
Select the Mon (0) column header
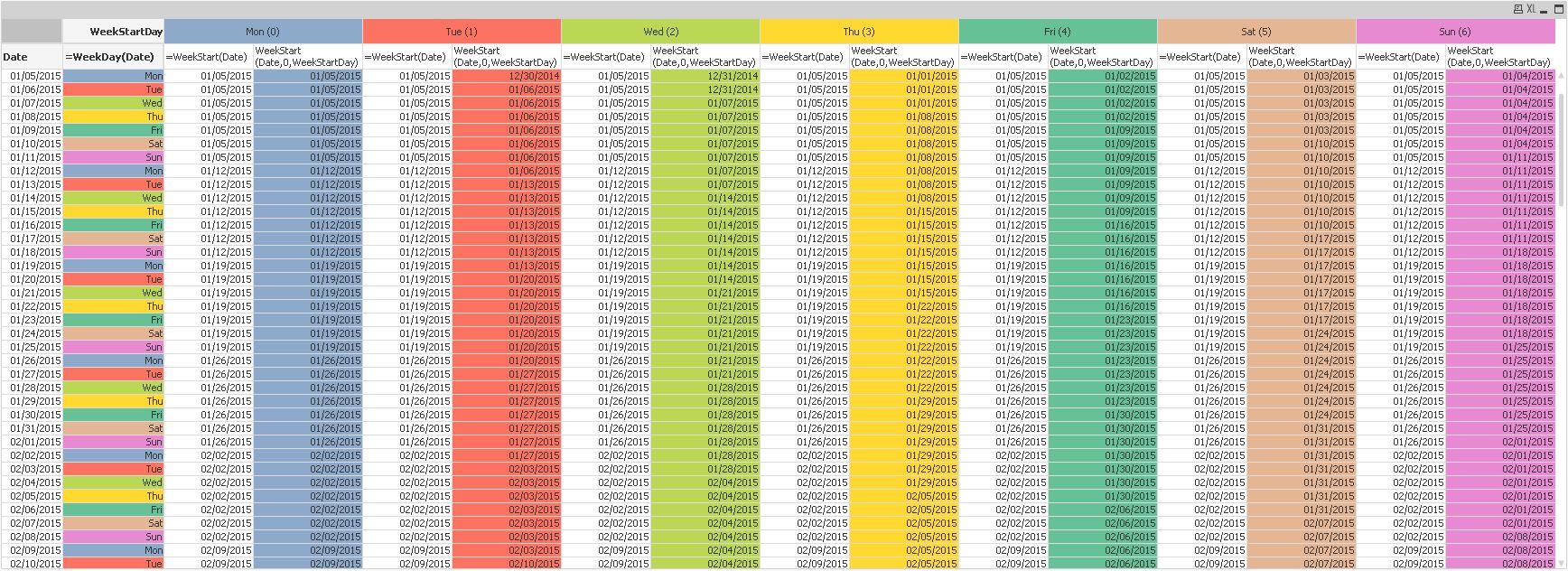point(263,32)
